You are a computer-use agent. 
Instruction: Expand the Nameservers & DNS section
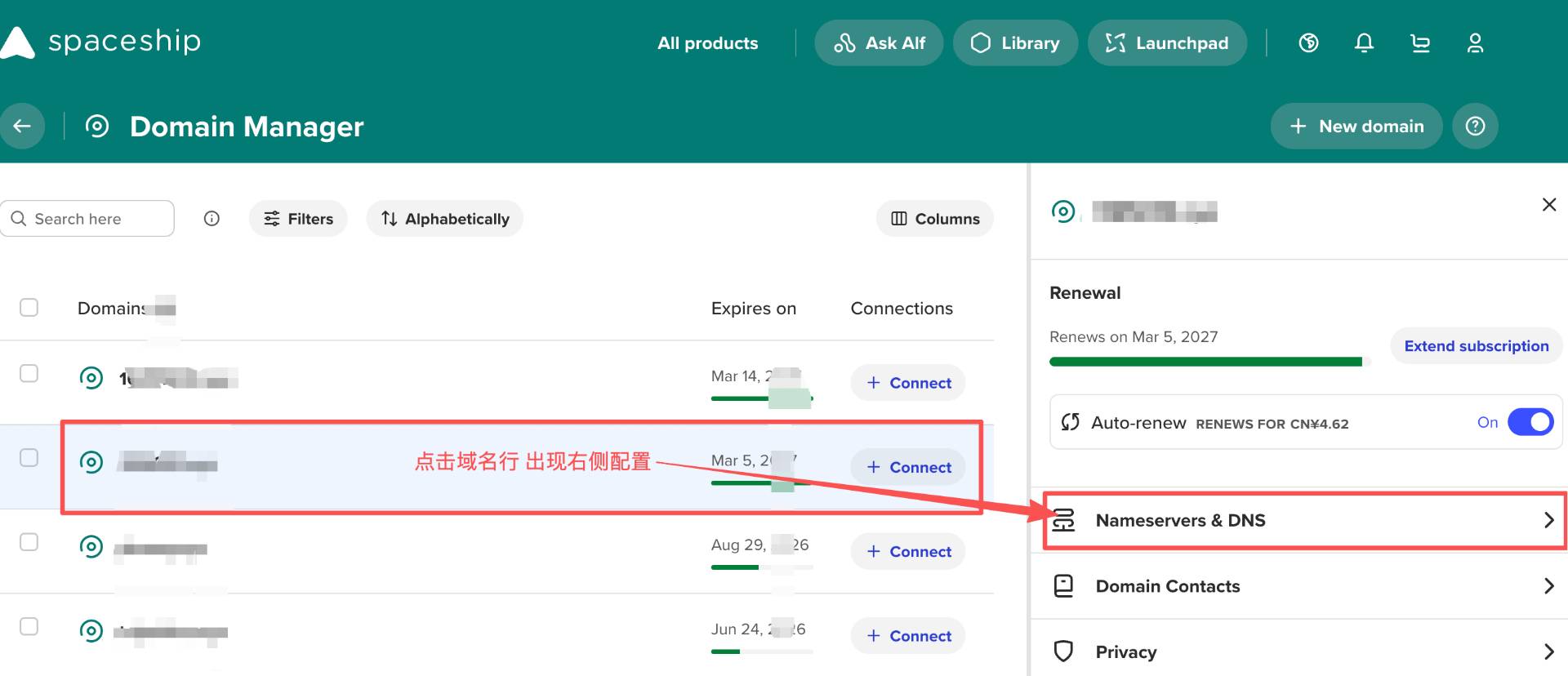point(1304,520)
